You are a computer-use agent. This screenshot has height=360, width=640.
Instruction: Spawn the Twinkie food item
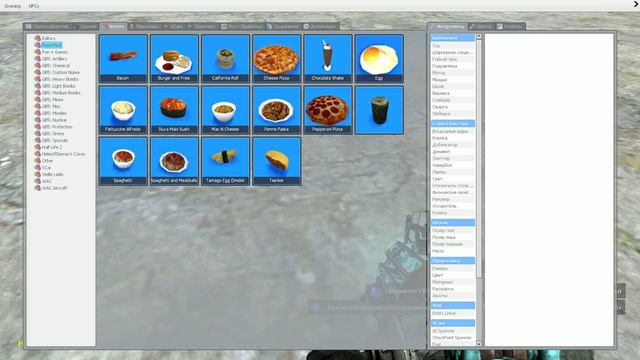click(x=277, y=161)
